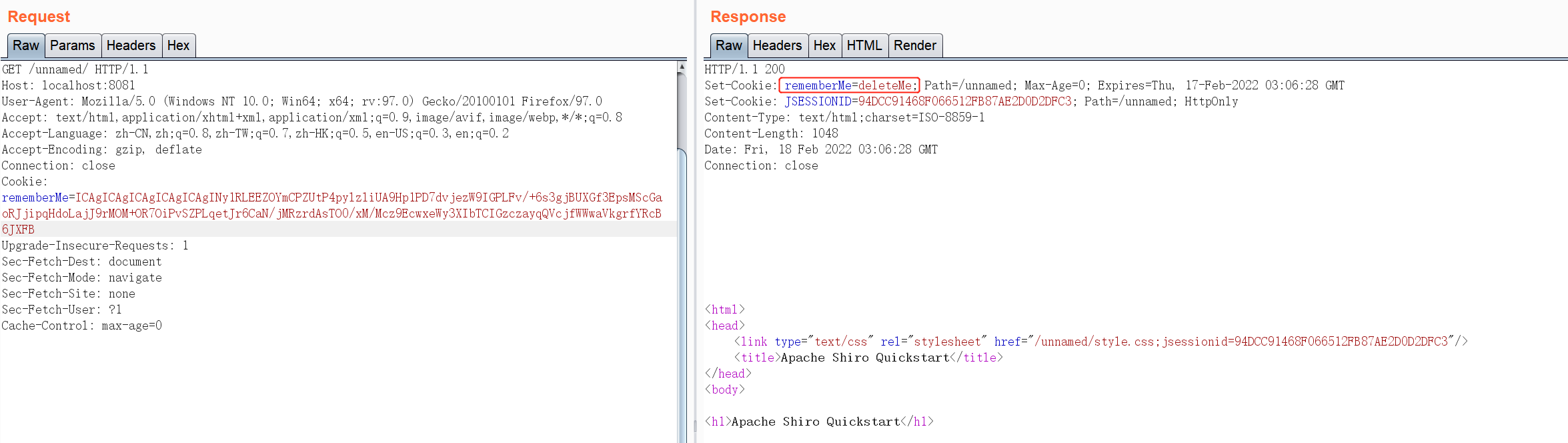Screen dimensions: 1568x443
Task: Click the '6JXFB' cookie ending line
Action: (18, 230)
